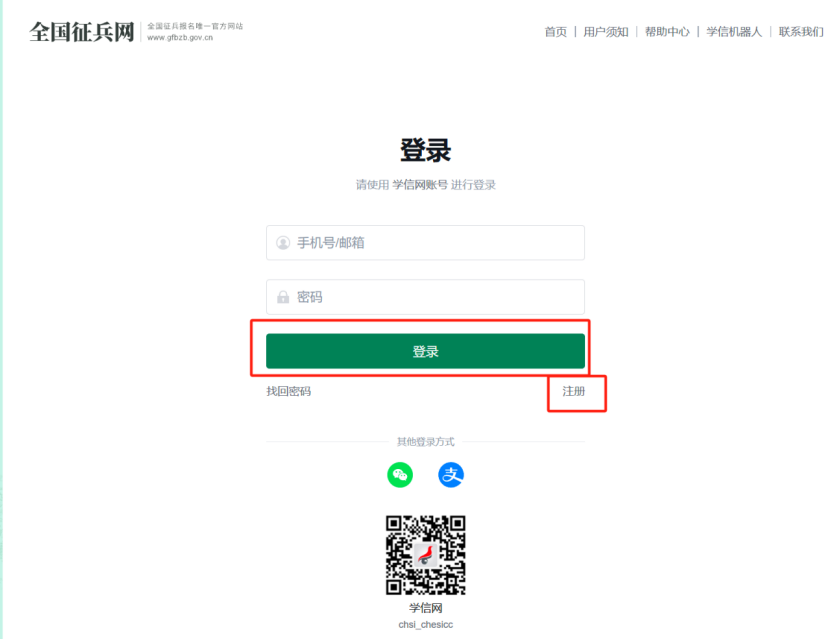Click the green 登录 button
Image resolution: width=831 pixels, height=639 pixels.
pos(426,351)
